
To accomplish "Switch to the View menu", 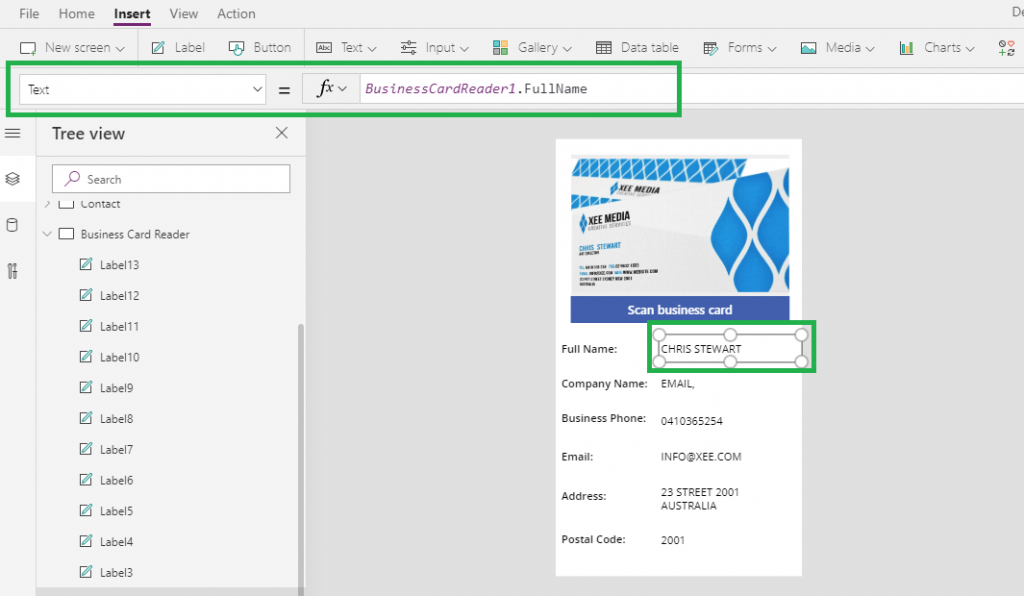I will 183,13.
